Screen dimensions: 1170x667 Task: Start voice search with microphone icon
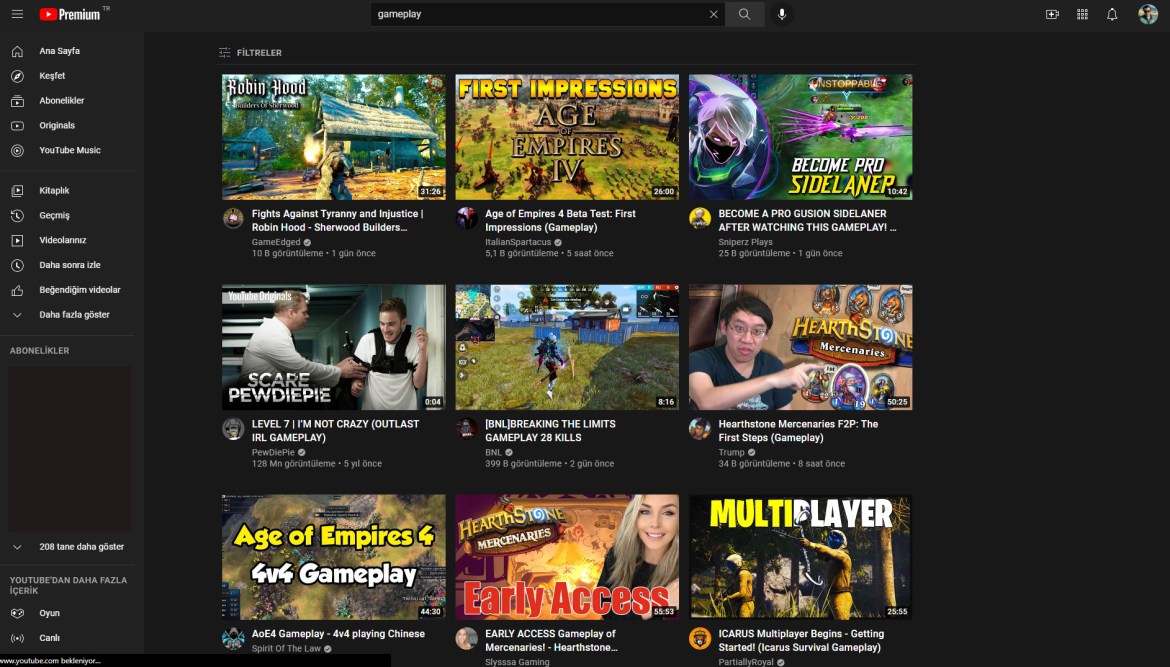point(782,14)
